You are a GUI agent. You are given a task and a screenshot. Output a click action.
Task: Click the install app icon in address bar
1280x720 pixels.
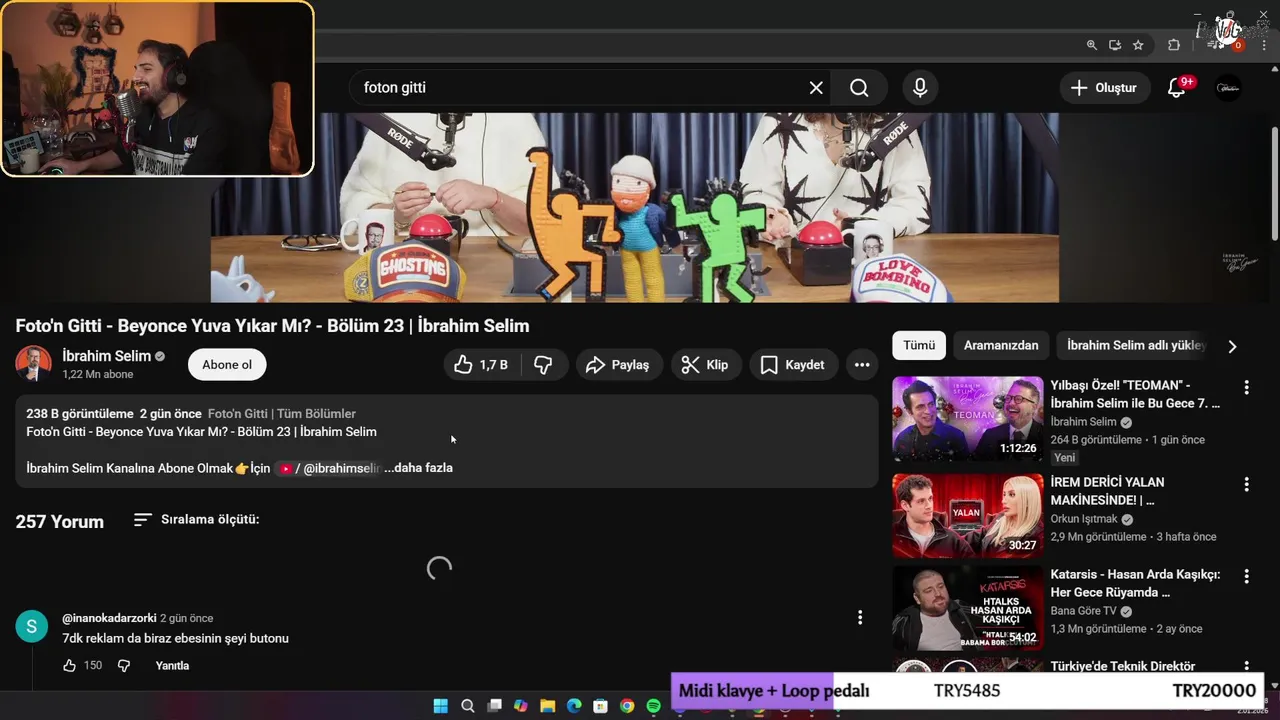pyautogui.click(x=1115, y=45)
